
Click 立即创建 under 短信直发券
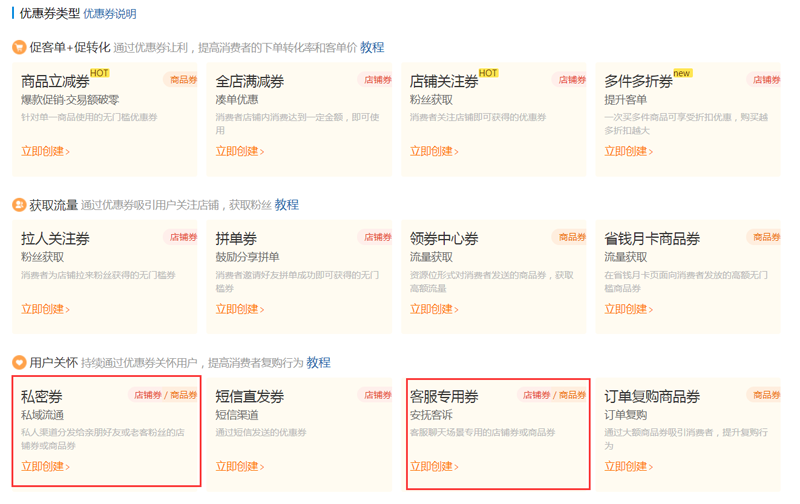click(x=239, y=467)
